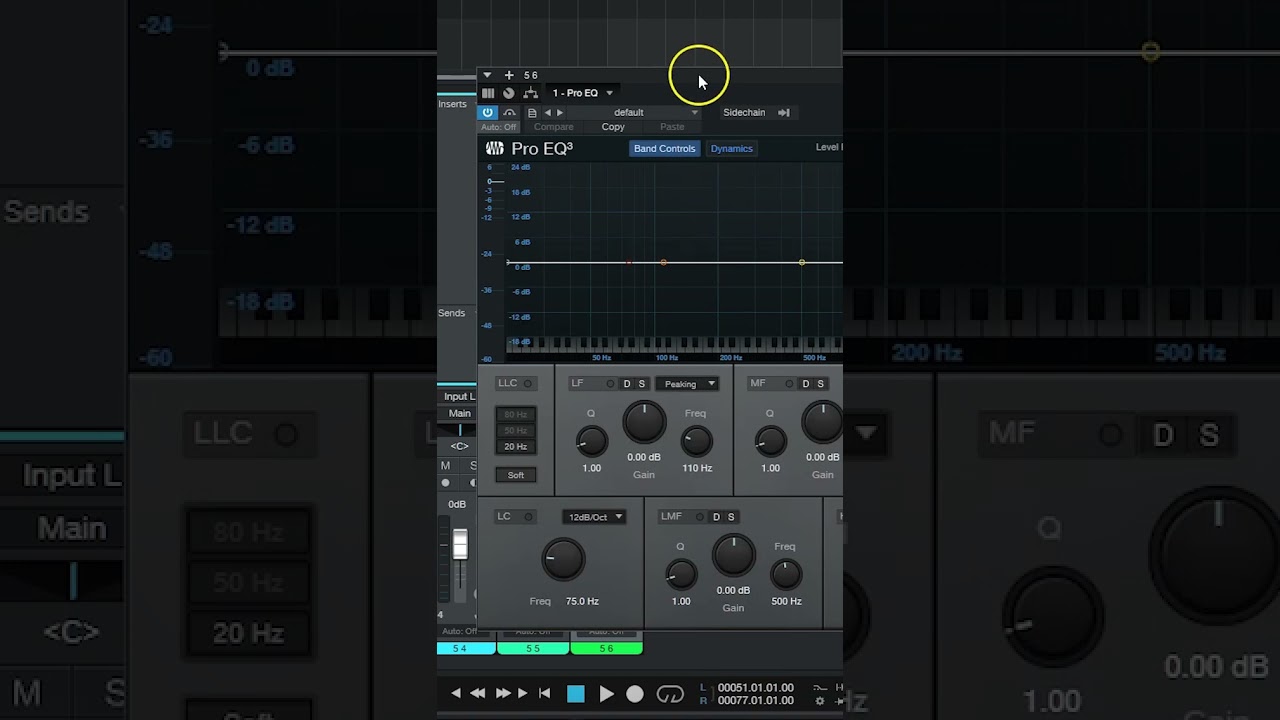The image size is (1280, 720).
Task: Select the red LC band node
Action: click(x=629, y=262)
